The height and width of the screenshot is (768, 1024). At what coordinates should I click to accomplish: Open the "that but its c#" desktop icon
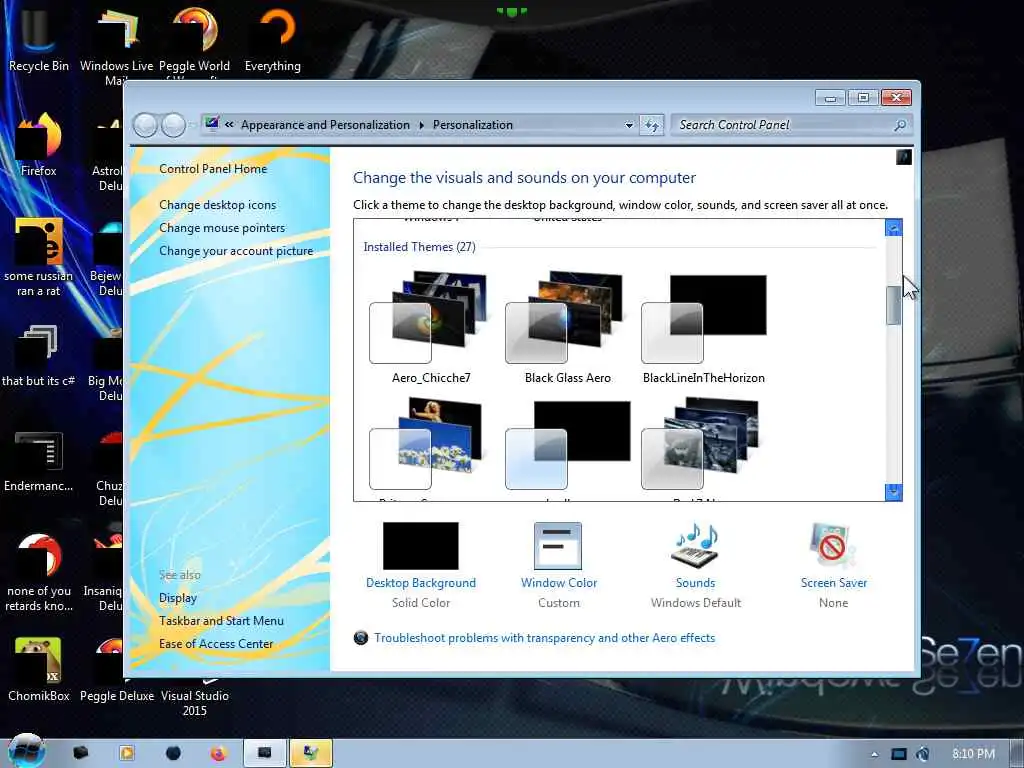pyautogui.click(x=39, y=355)
